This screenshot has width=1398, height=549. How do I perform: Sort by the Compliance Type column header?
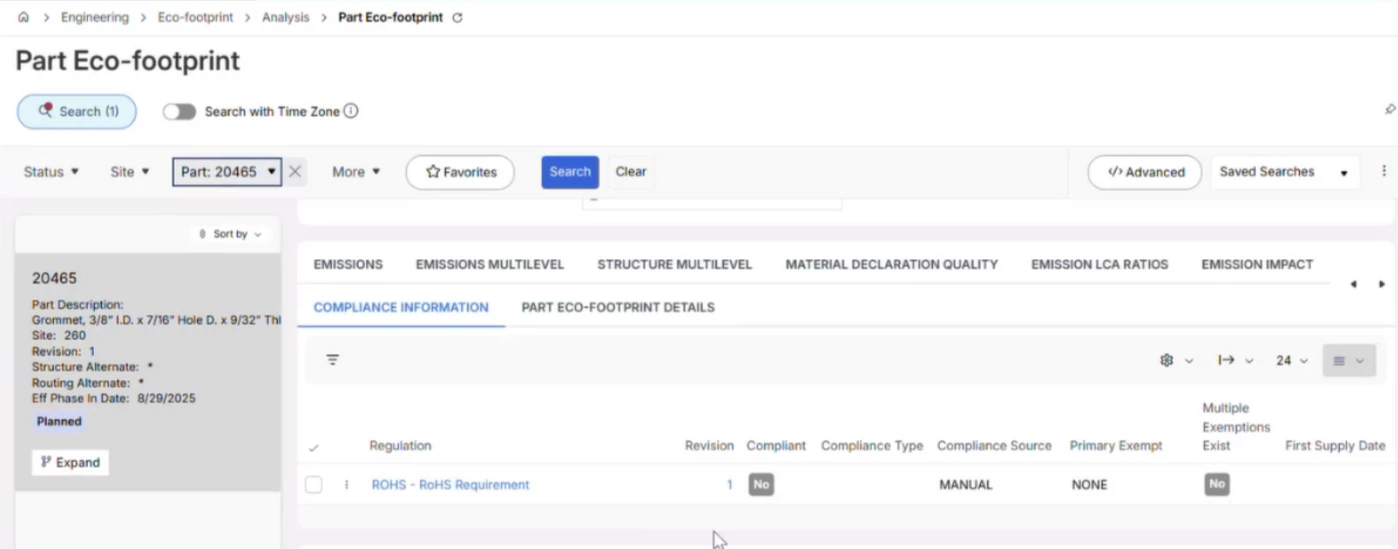pos(872,446)
